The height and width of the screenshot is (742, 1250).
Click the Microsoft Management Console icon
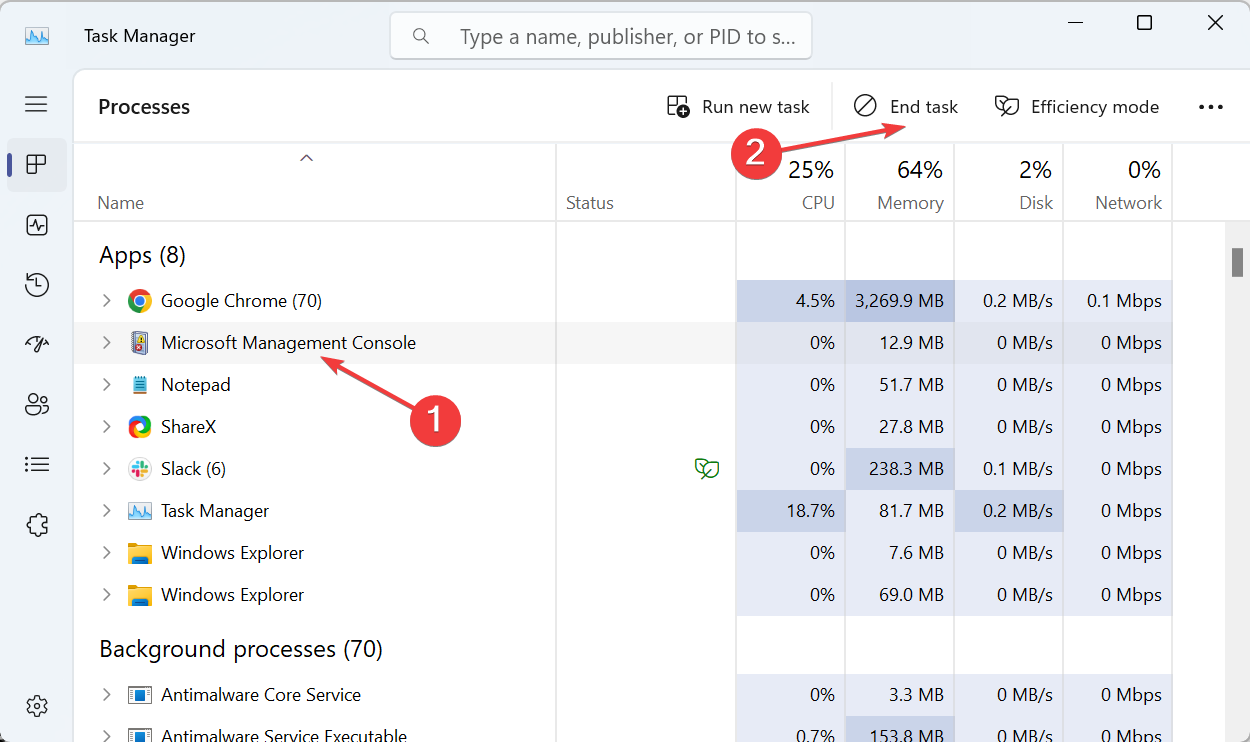(140, 343)
